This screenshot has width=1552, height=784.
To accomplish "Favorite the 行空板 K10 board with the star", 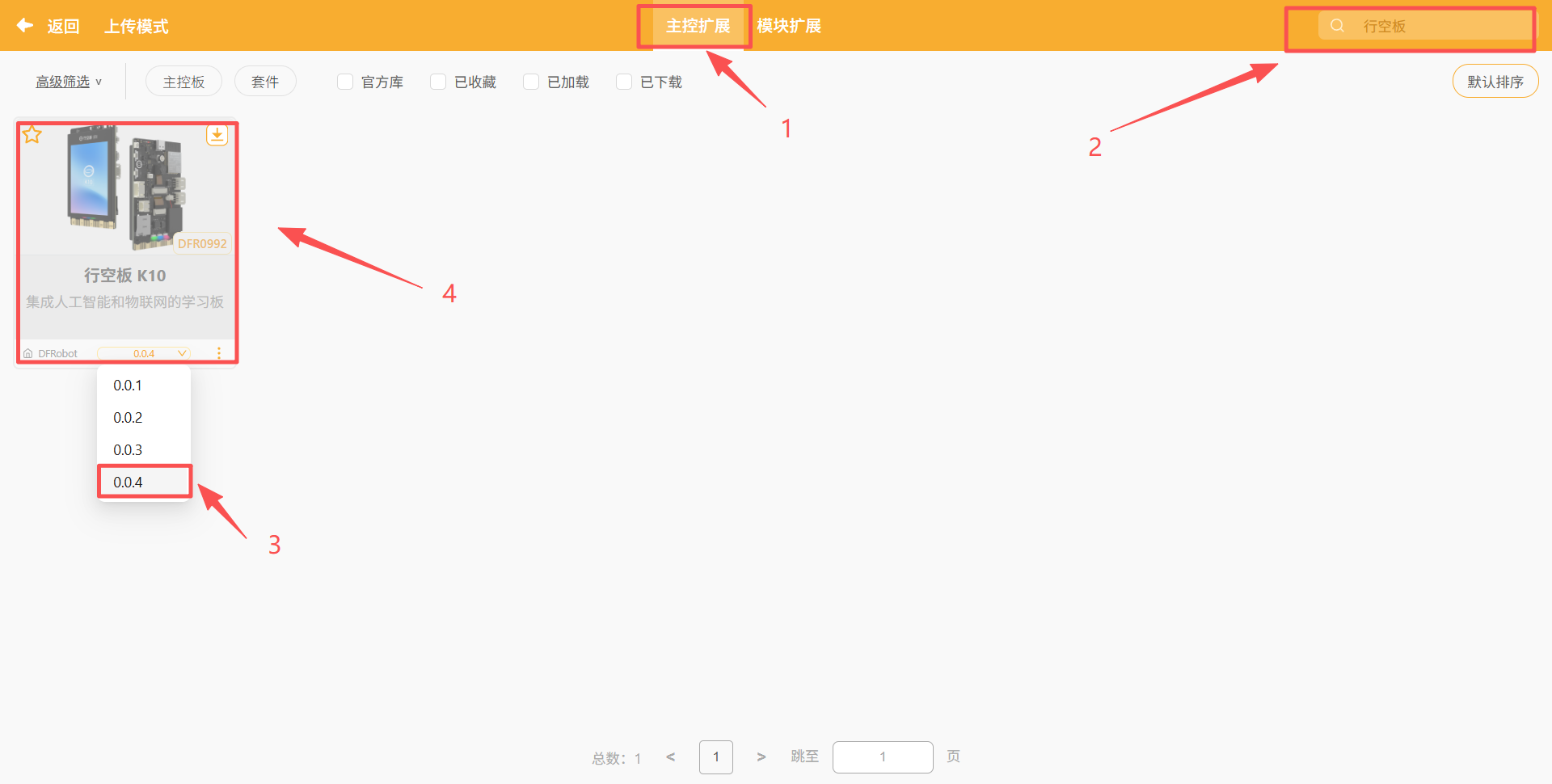I will click(32, 134).
